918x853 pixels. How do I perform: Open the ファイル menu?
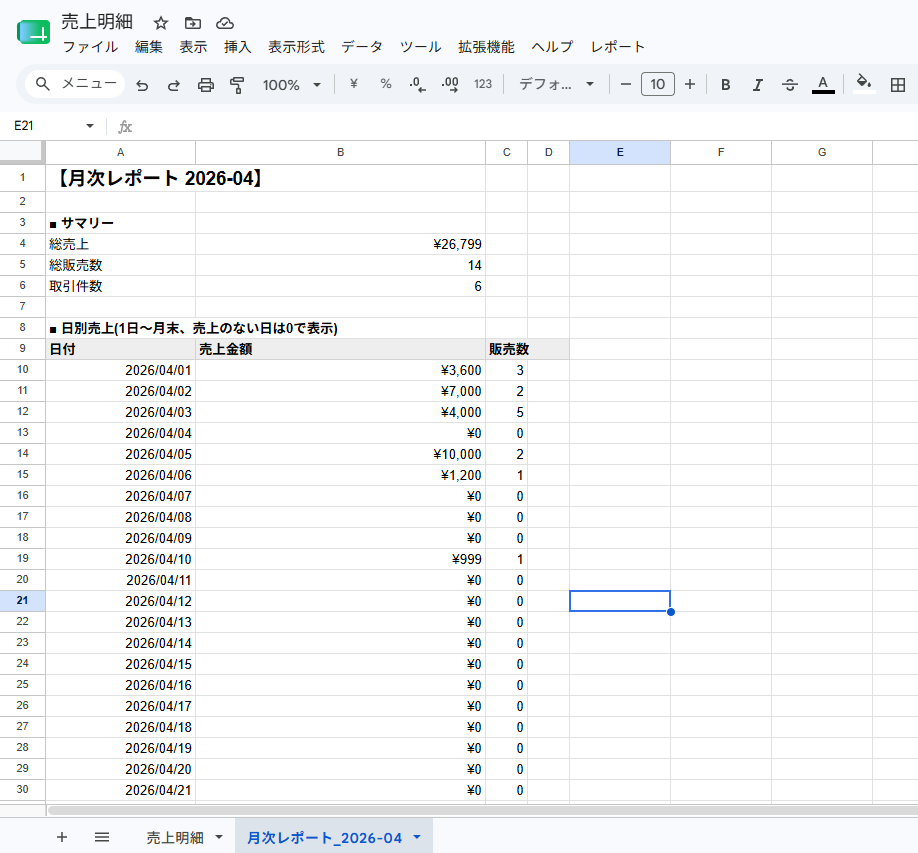90,47
